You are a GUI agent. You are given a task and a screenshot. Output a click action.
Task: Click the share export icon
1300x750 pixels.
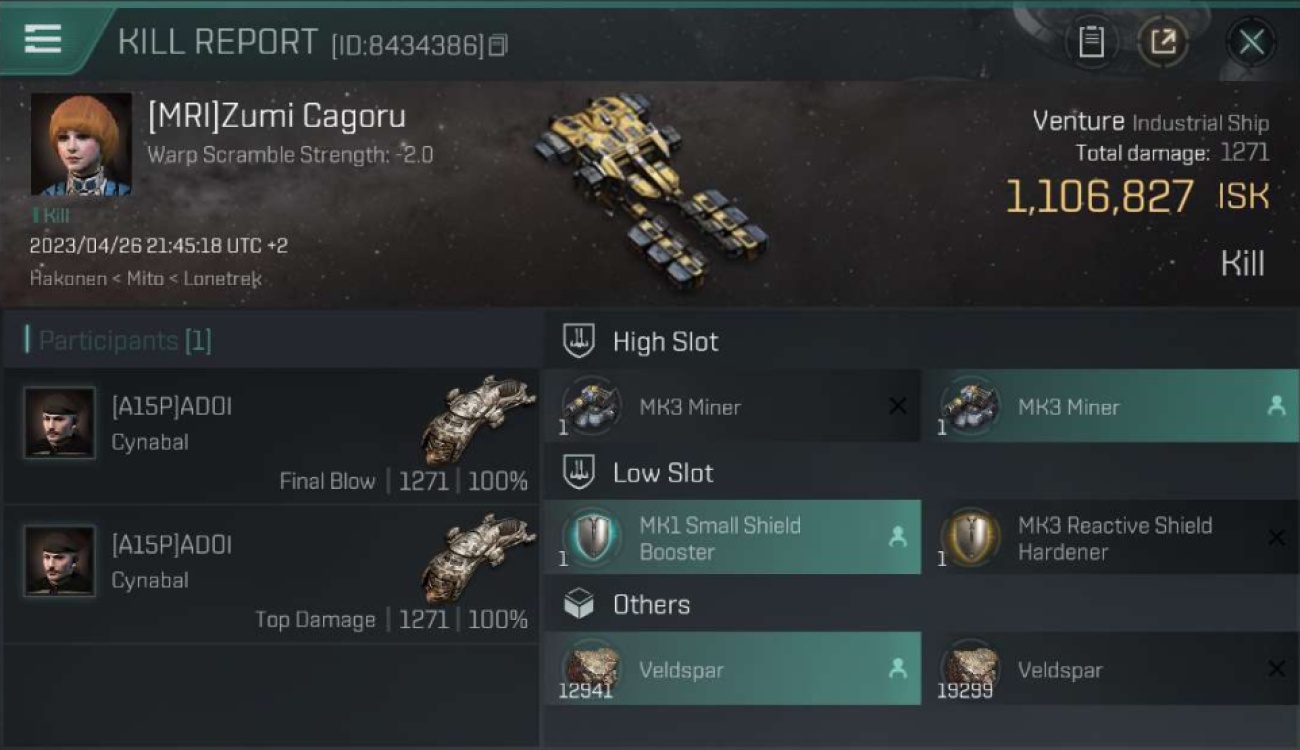tap(1162, 42)
